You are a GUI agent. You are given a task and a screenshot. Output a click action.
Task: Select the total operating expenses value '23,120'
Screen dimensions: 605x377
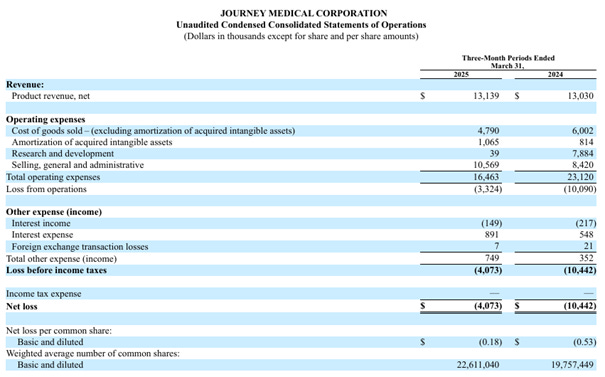(x=580, y=177)
